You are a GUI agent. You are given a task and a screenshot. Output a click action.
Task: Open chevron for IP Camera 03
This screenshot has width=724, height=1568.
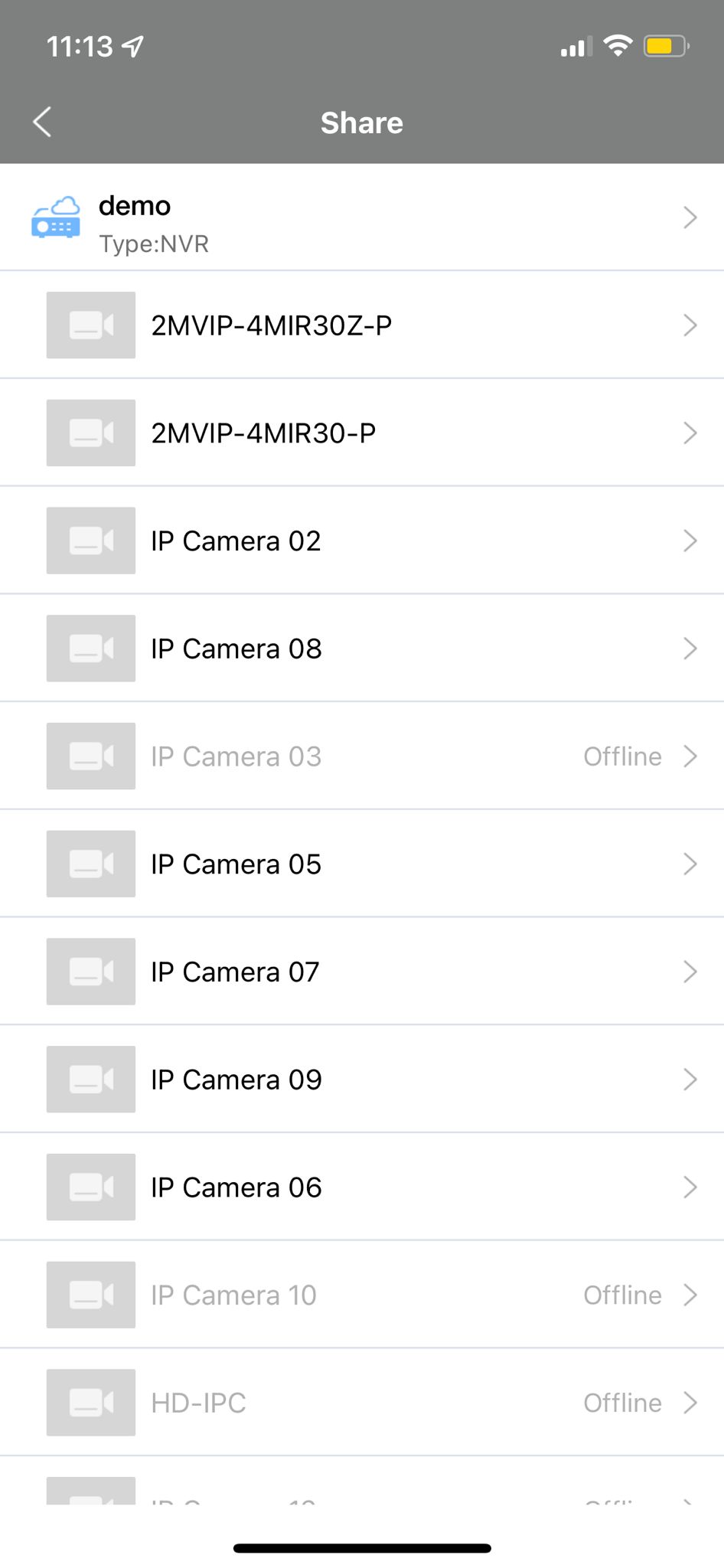pos(690,756)
